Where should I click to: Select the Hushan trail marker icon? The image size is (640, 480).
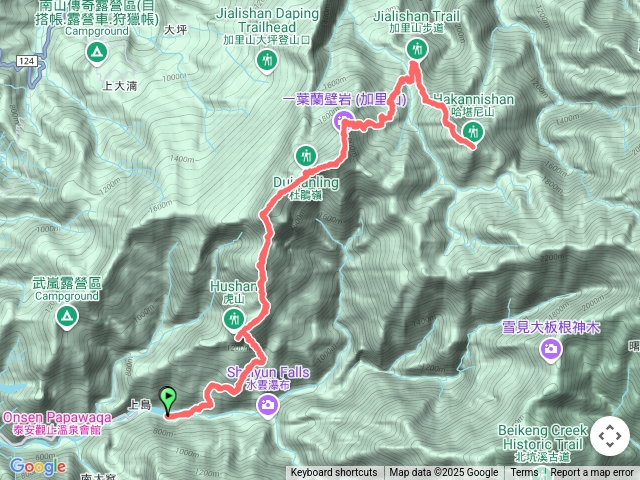(234, 318)
